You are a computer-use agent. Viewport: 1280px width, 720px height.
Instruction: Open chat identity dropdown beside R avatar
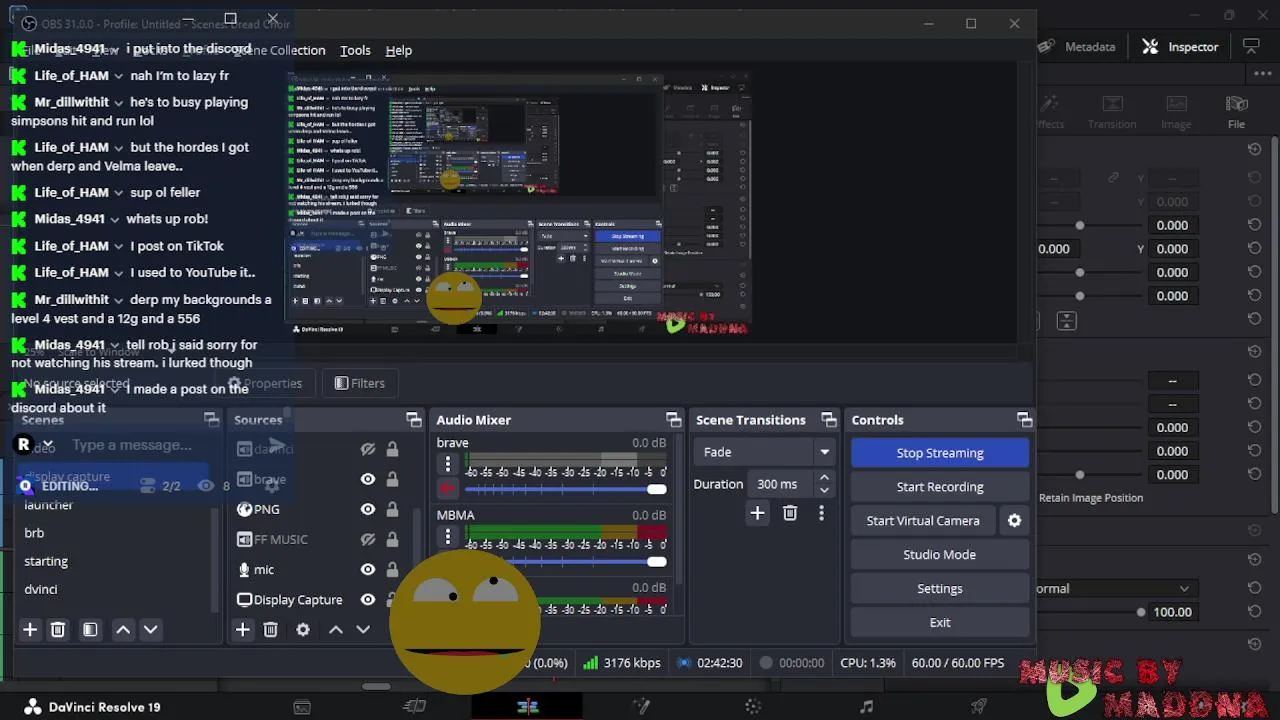click(47, 445)
